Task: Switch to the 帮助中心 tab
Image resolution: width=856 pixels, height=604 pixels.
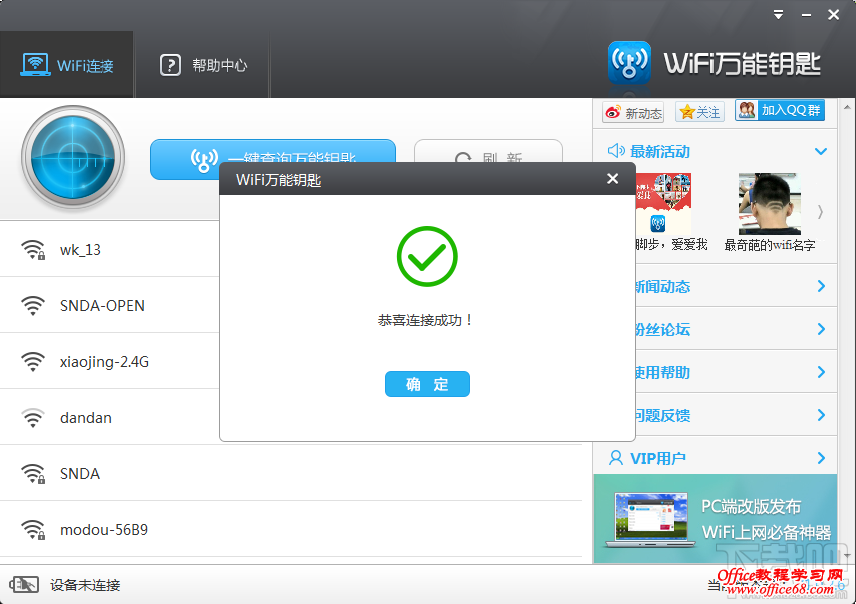Action: tap(202, 64)
